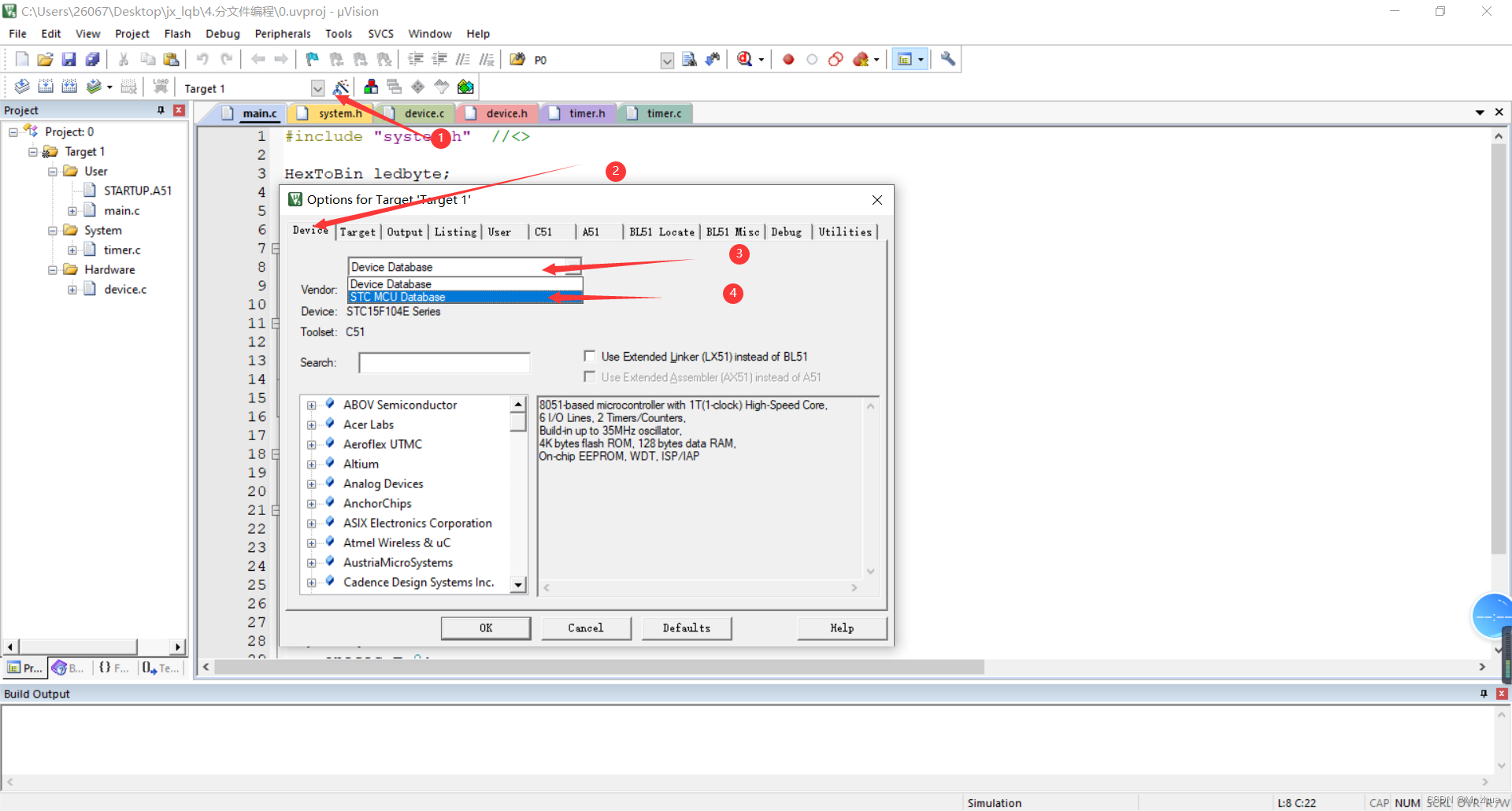Click the vendor list scroll down arrow

(518, 584)
